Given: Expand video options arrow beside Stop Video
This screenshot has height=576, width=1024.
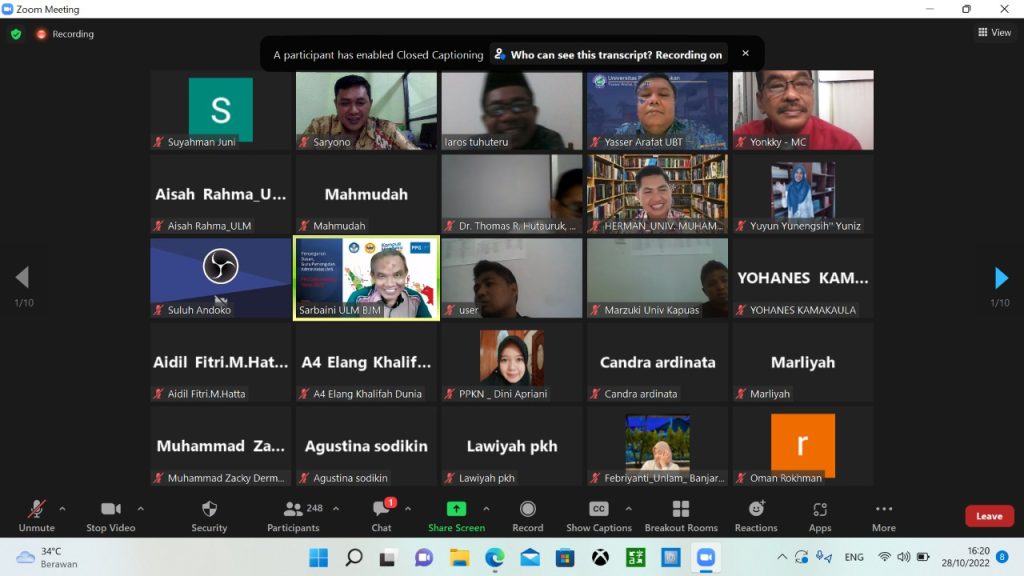Looking at the screenshot, I should pyautogui.click(x=140, y=508).
